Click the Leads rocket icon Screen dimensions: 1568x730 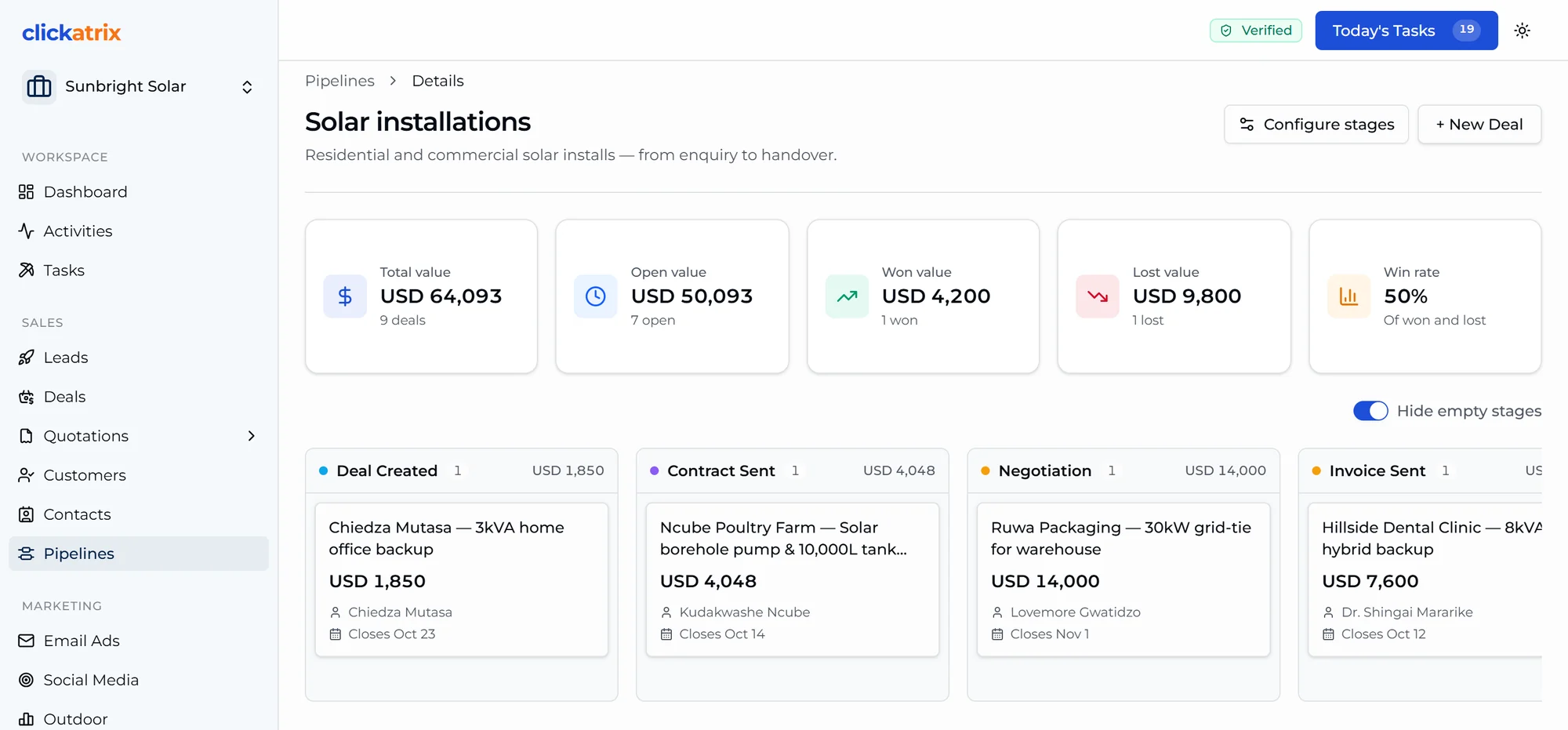tap(27, 358)
